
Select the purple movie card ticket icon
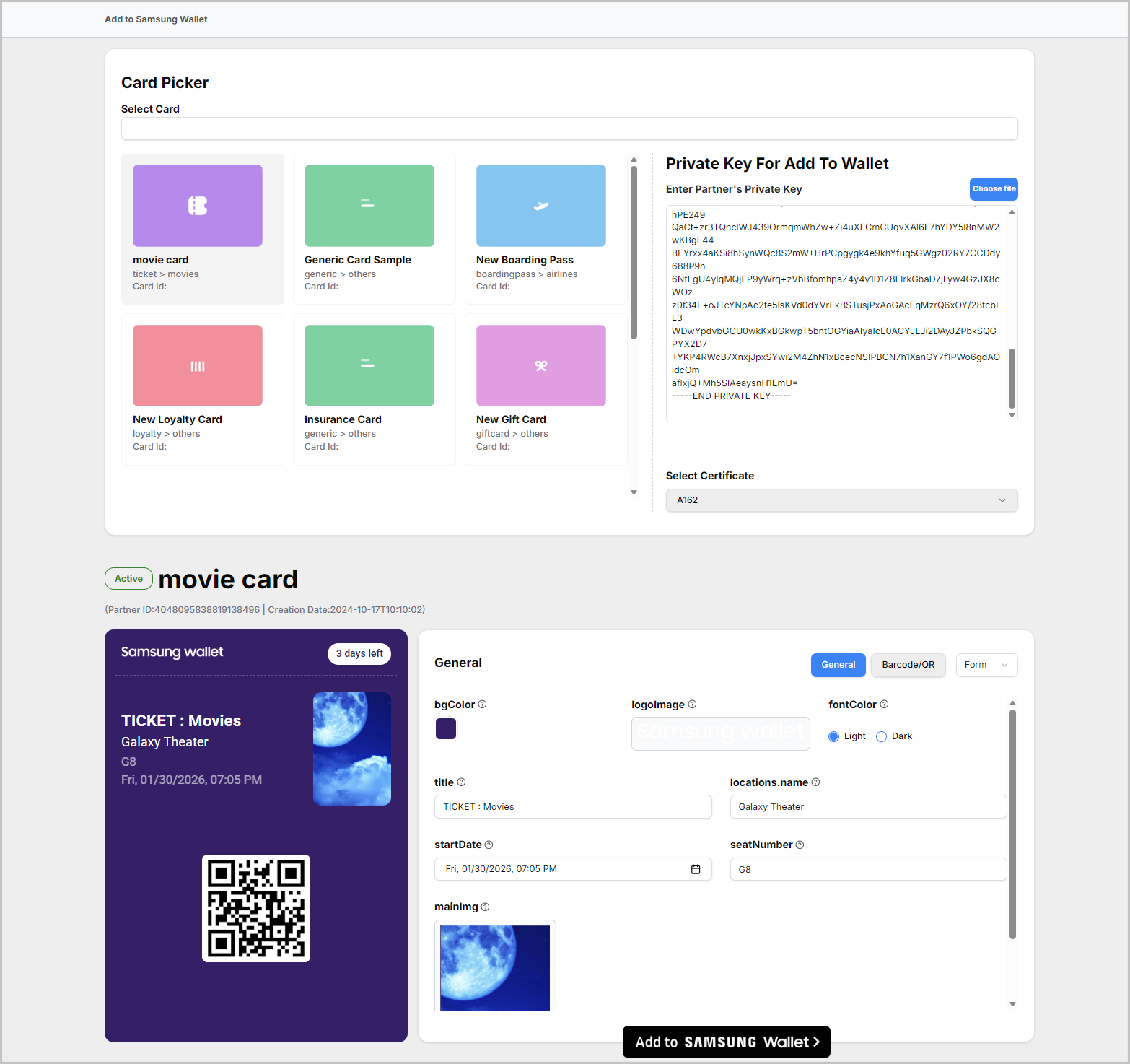click(x=198, y=206)
